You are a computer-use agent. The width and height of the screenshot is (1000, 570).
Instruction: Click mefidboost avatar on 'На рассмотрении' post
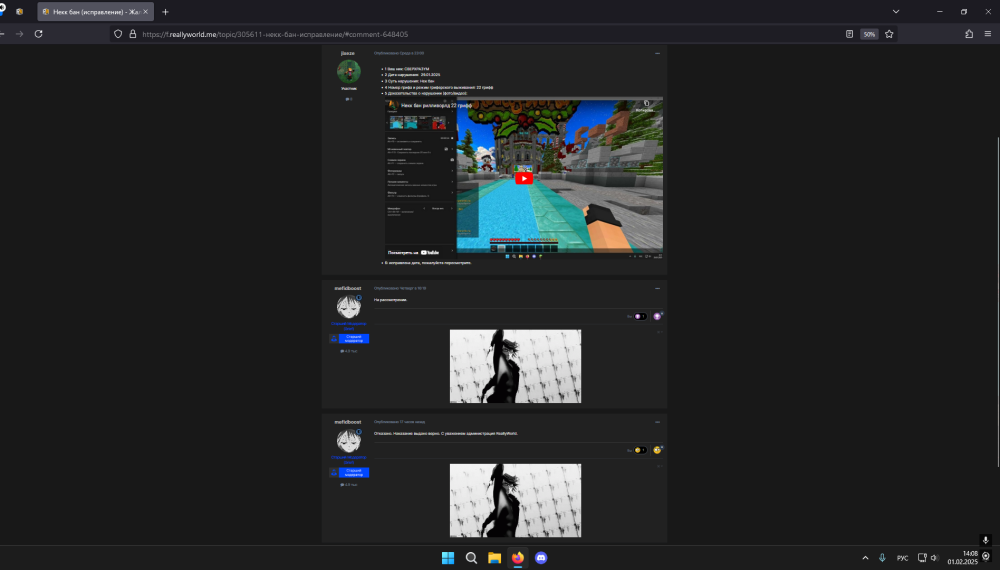click(349, 307)
